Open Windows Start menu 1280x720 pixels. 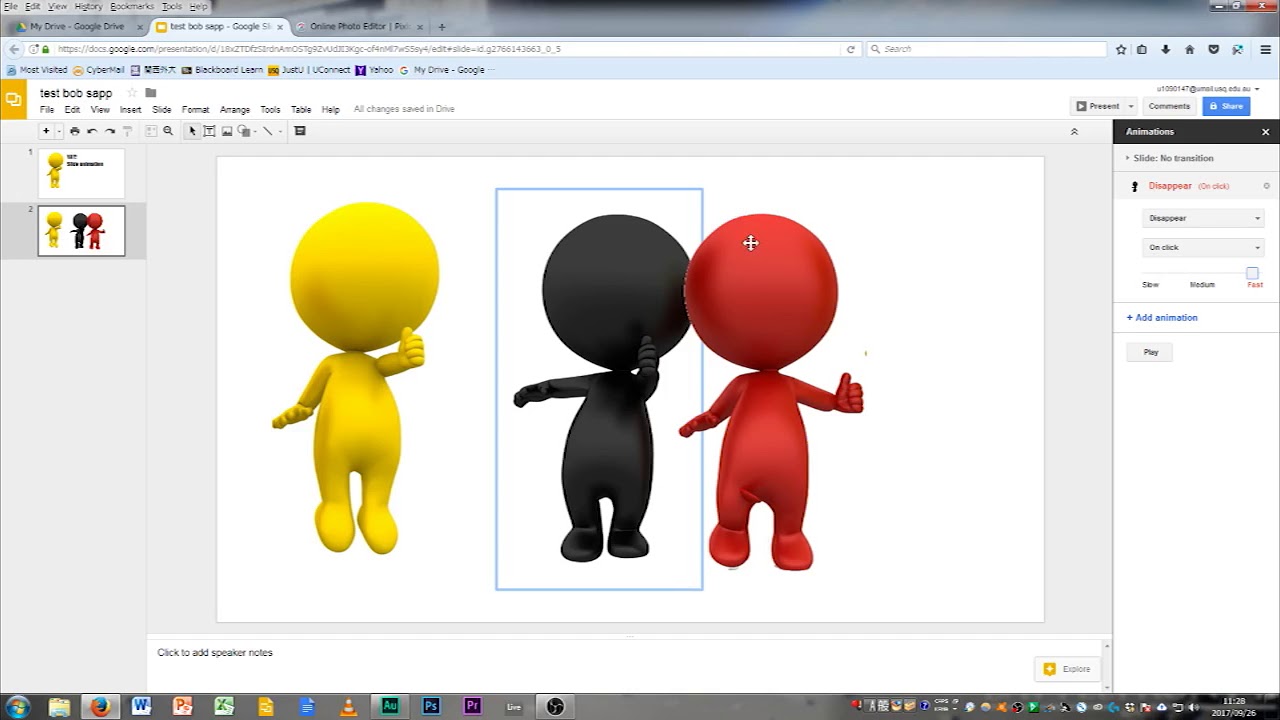click(x=18, y=706)
